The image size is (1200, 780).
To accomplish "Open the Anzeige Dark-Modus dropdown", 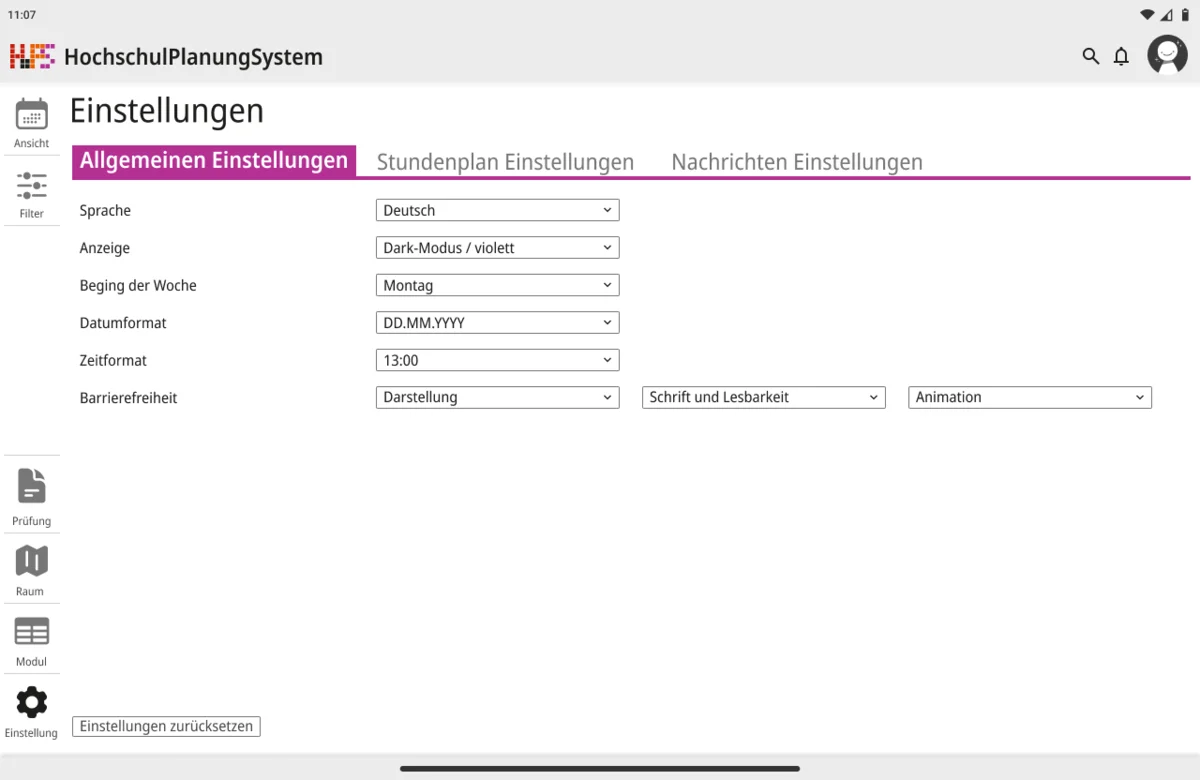I will point(497,248).
